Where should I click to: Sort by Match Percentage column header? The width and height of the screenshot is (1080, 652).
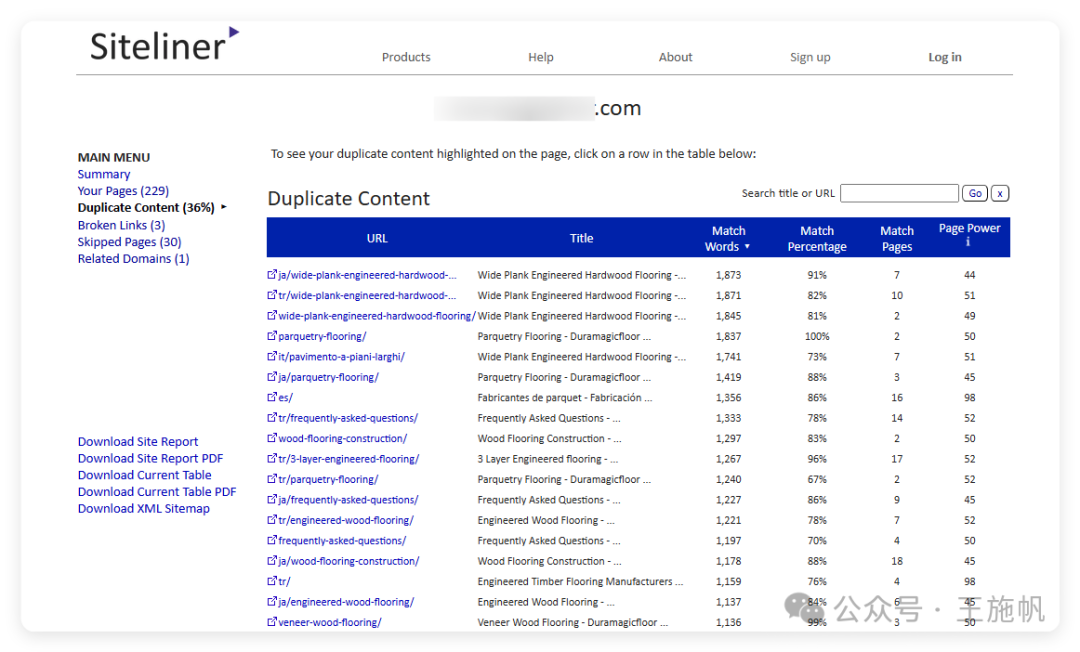pyautogui.click(x=817, y=239)
